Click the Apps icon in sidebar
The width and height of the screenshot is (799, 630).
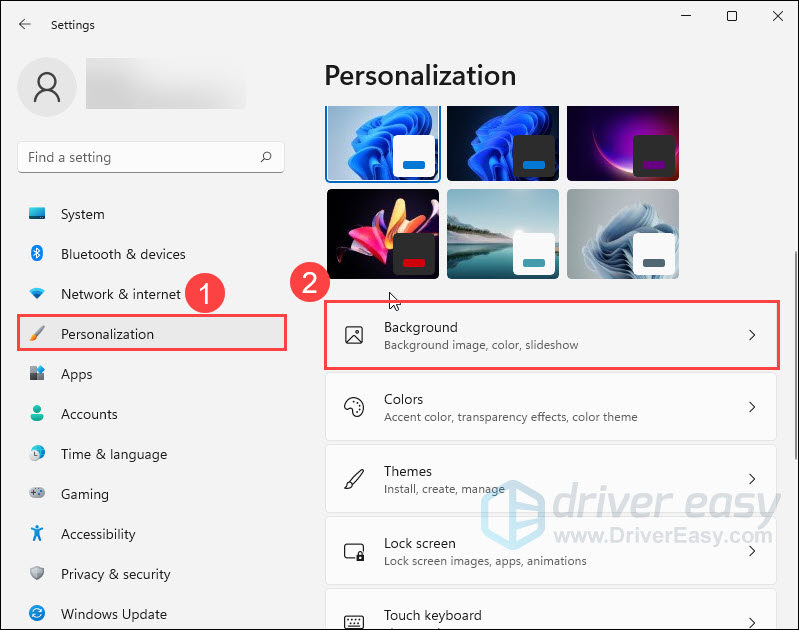click(37, 373)
